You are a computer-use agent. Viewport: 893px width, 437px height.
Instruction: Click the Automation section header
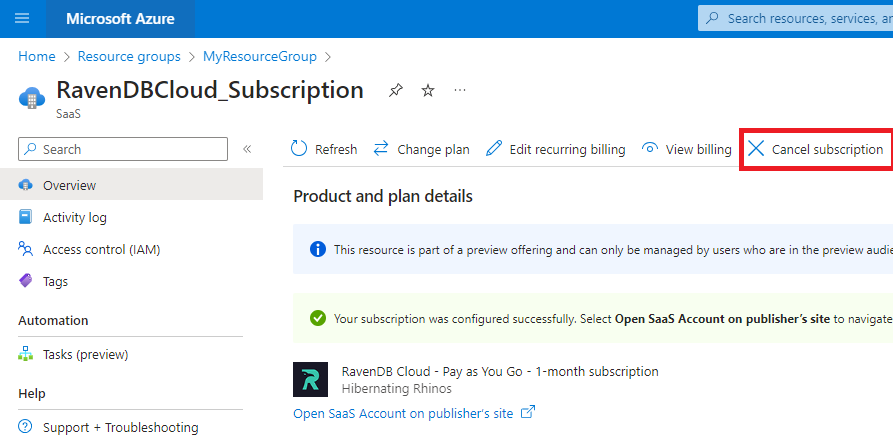click(53, 320)
